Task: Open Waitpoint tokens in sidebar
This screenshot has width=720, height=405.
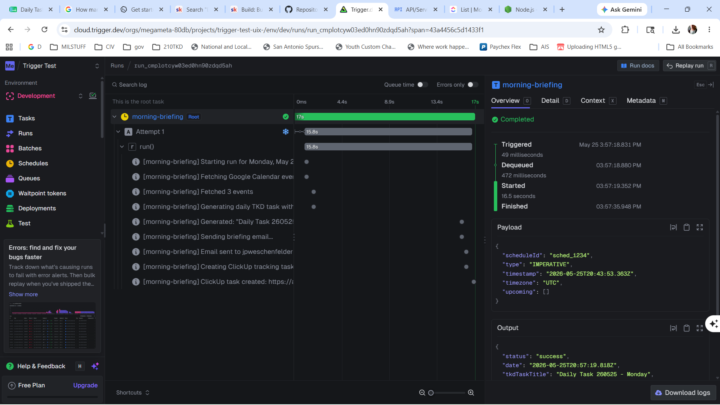Action: [x=42, y=193]
